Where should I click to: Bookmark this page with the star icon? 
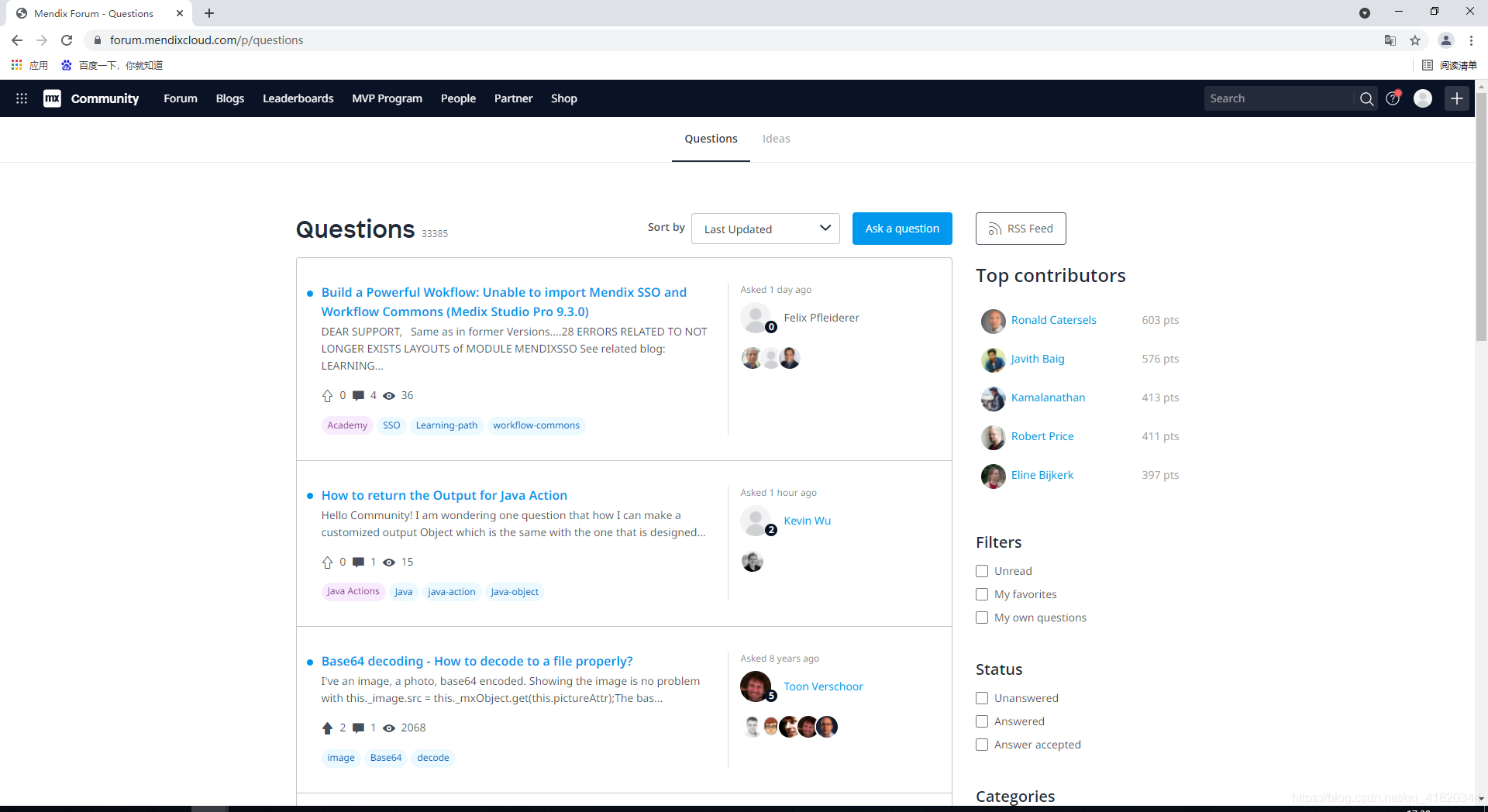pyautogui.click(x=1415, y=40)
